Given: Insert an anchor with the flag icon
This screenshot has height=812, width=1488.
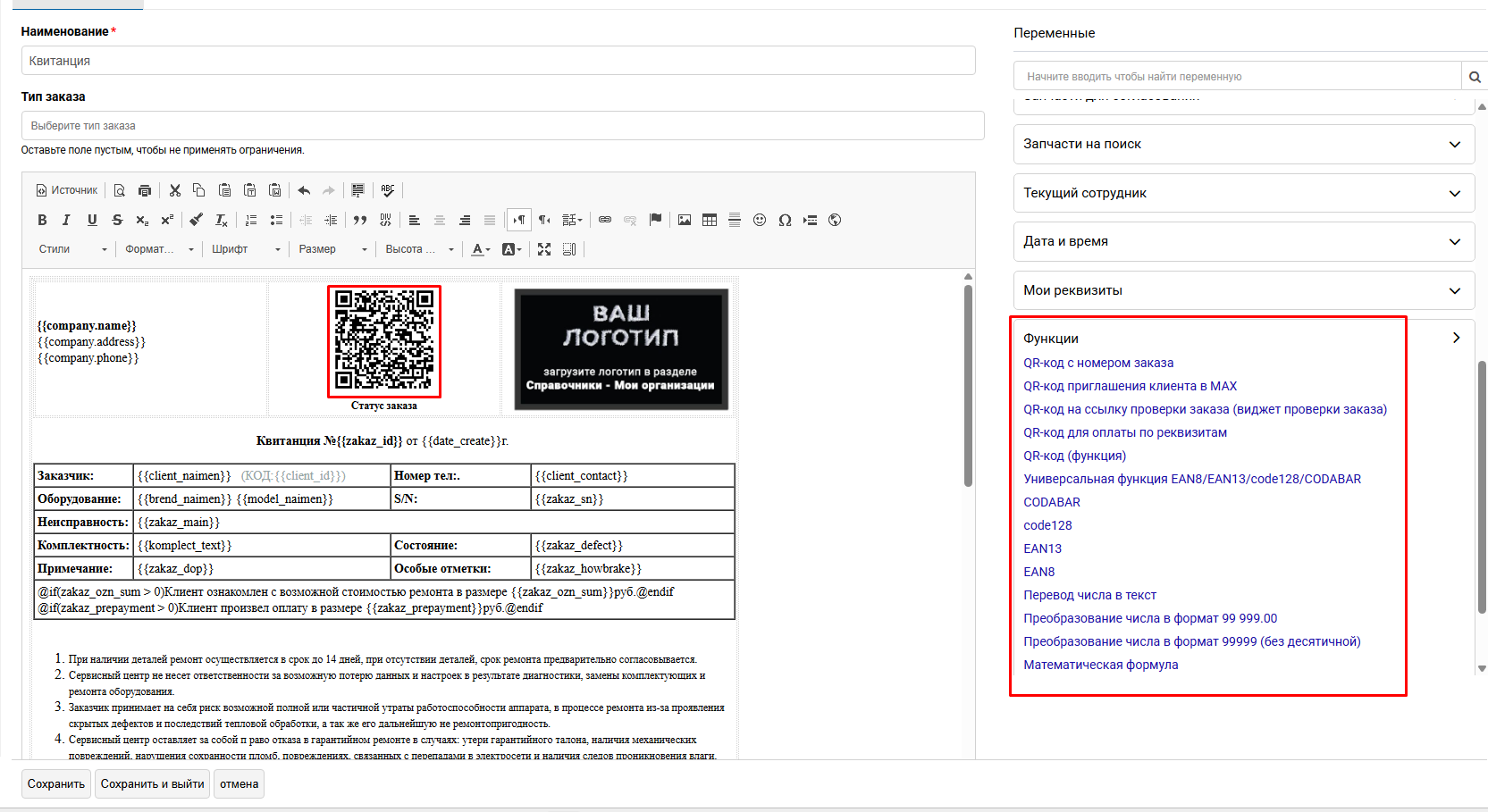Looking at the screenshot, I should 656,220.
